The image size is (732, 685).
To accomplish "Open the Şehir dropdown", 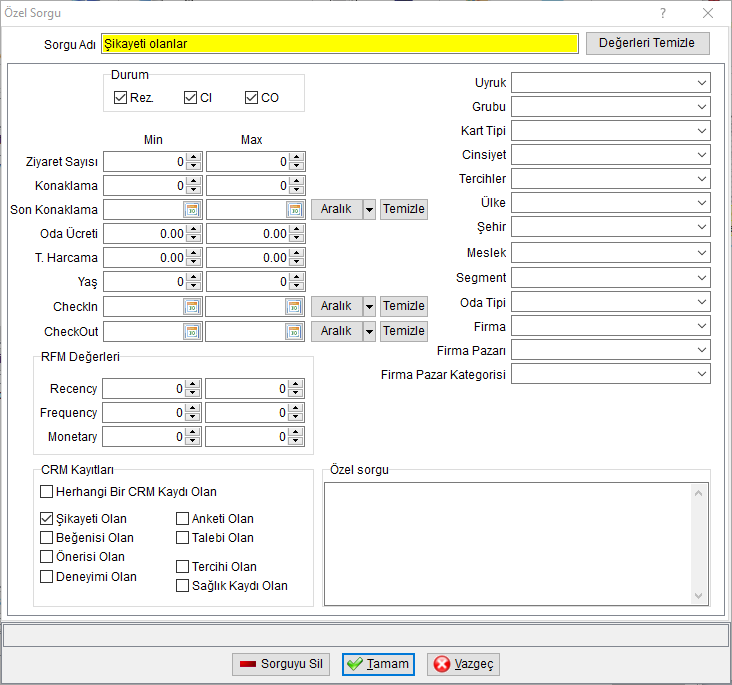I will click(702, 227).
